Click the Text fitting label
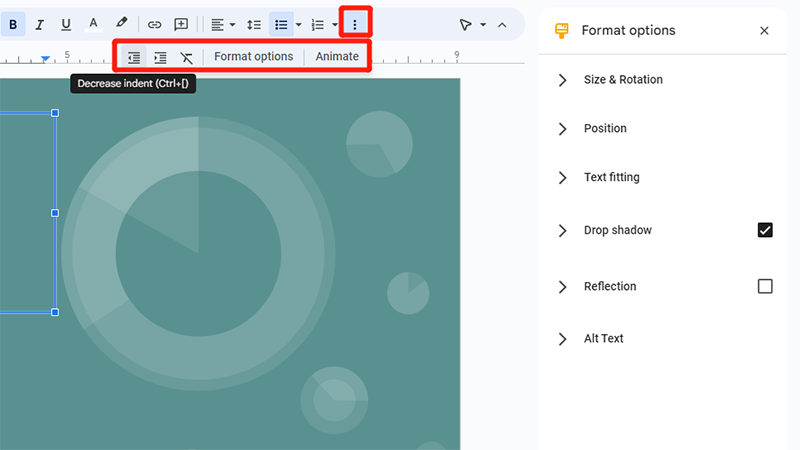Viewport: 800px width, 450px height. (x=612, y=177)
